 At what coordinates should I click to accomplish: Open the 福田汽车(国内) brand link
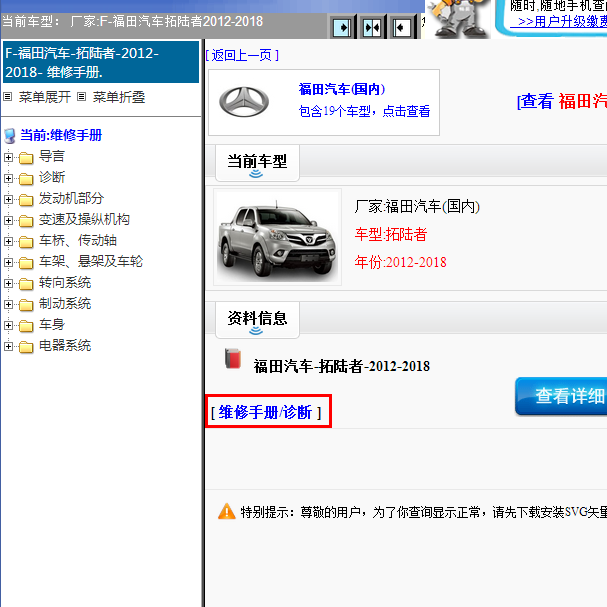(341, 89)
